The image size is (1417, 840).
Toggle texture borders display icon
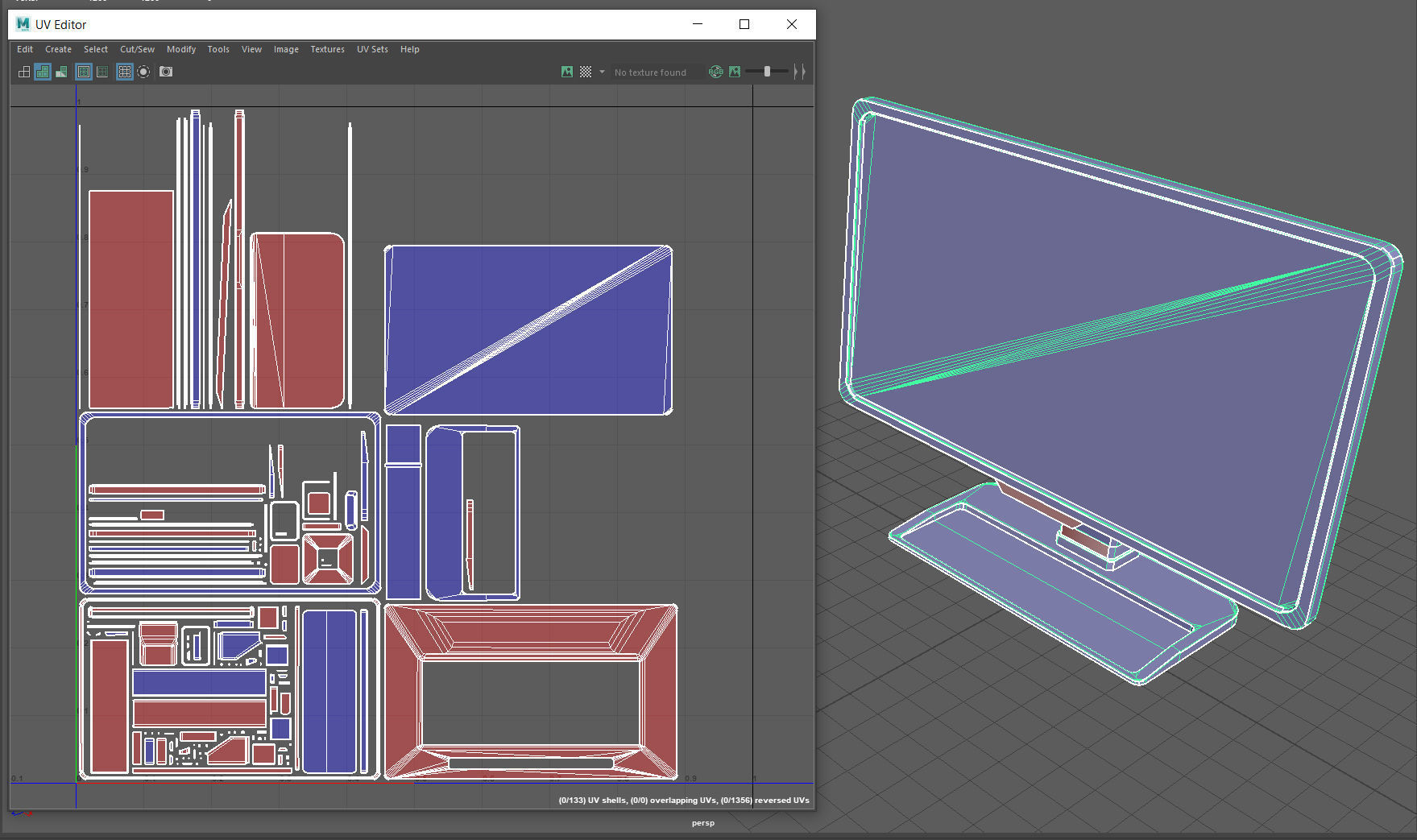tap(84, 72)
